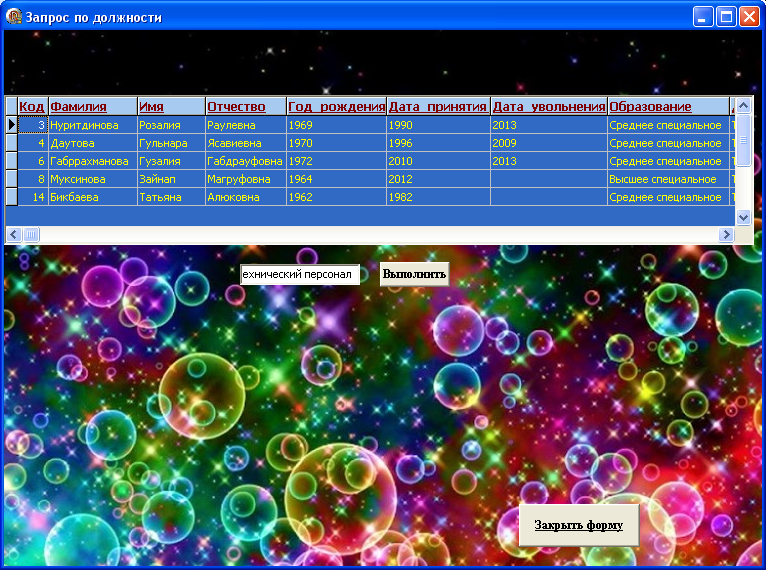Click the Имя column header

[171, 106]
